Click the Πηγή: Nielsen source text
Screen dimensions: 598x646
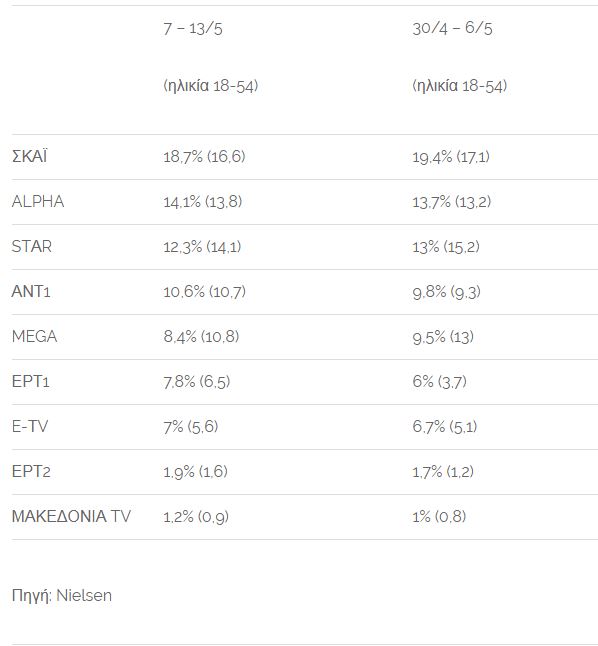pyautogui.click(x=62, y=596)
